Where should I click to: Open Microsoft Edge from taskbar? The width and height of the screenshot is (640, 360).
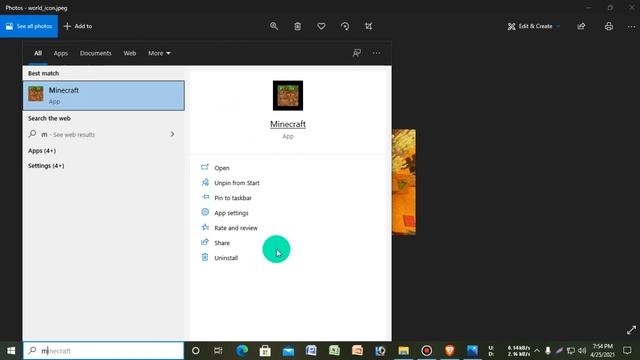pyautogui.click(x=242, y=351)
